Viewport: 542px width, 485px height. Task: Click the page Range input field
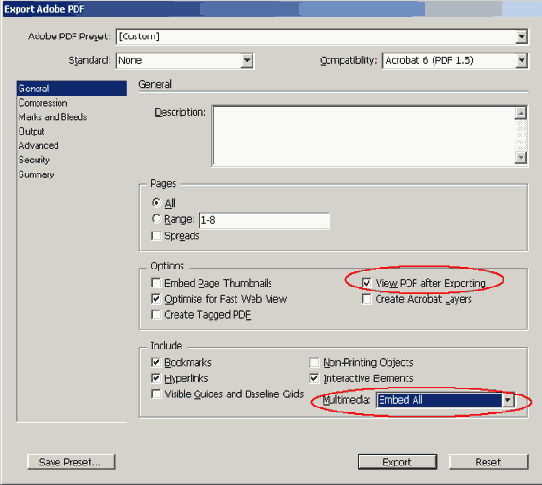click(x=264, y=220)
